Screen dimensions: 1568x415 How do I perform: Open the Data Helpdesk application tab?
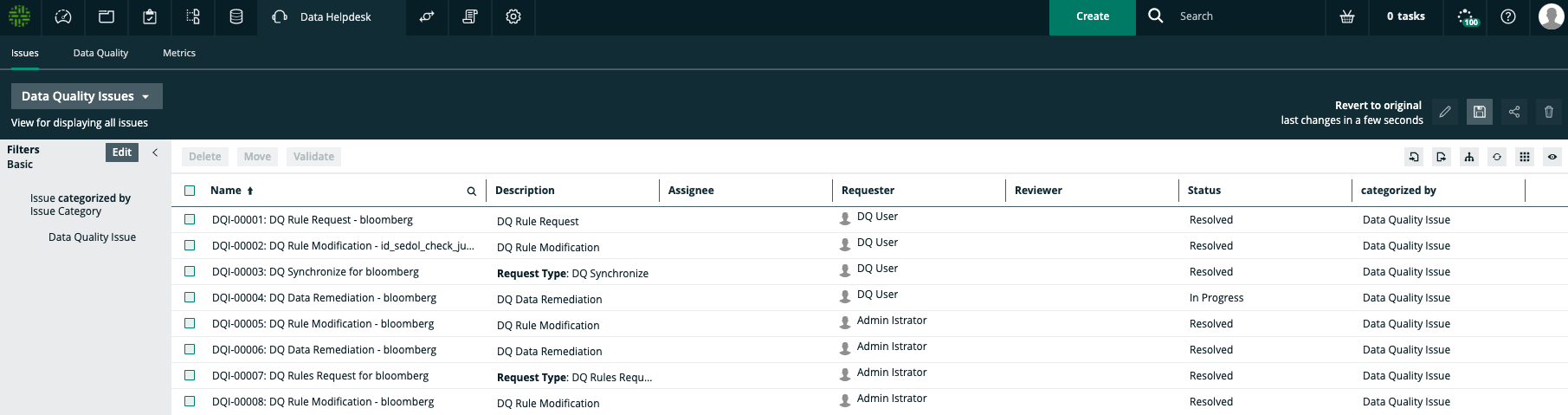click(x=332, y=16)
